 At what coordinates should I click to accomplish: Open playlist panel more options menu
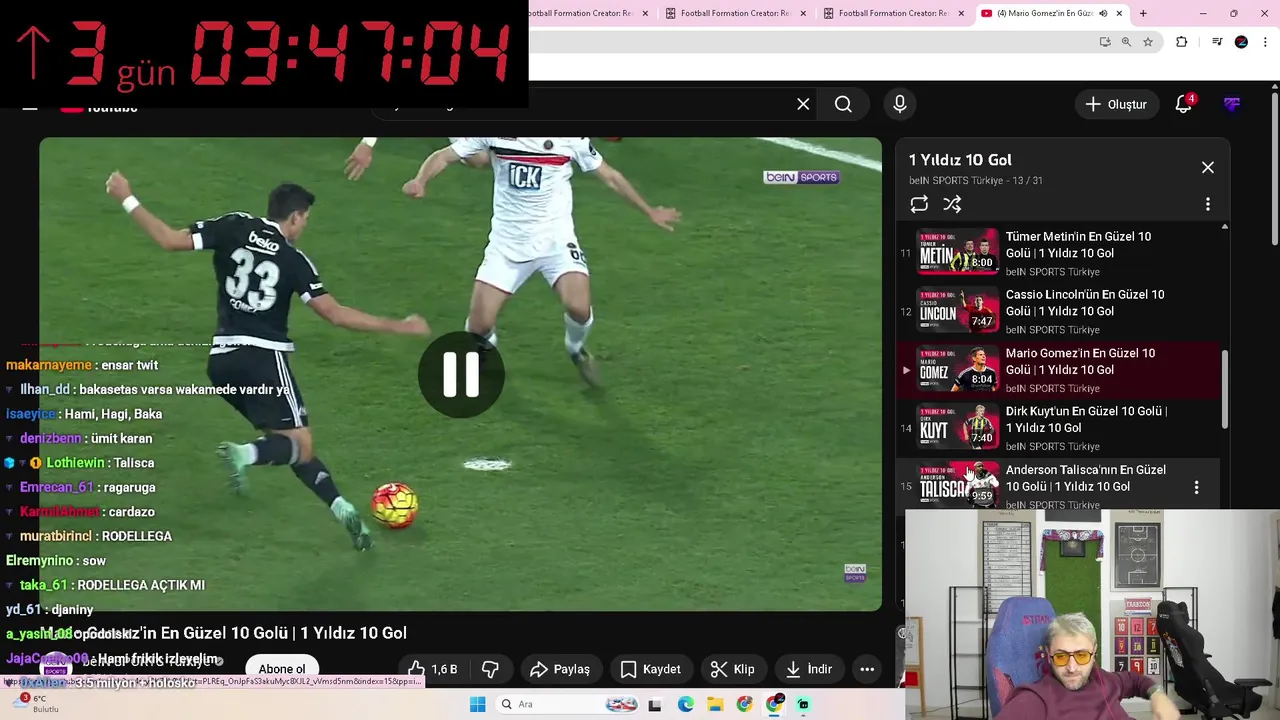coord(1208,204)
